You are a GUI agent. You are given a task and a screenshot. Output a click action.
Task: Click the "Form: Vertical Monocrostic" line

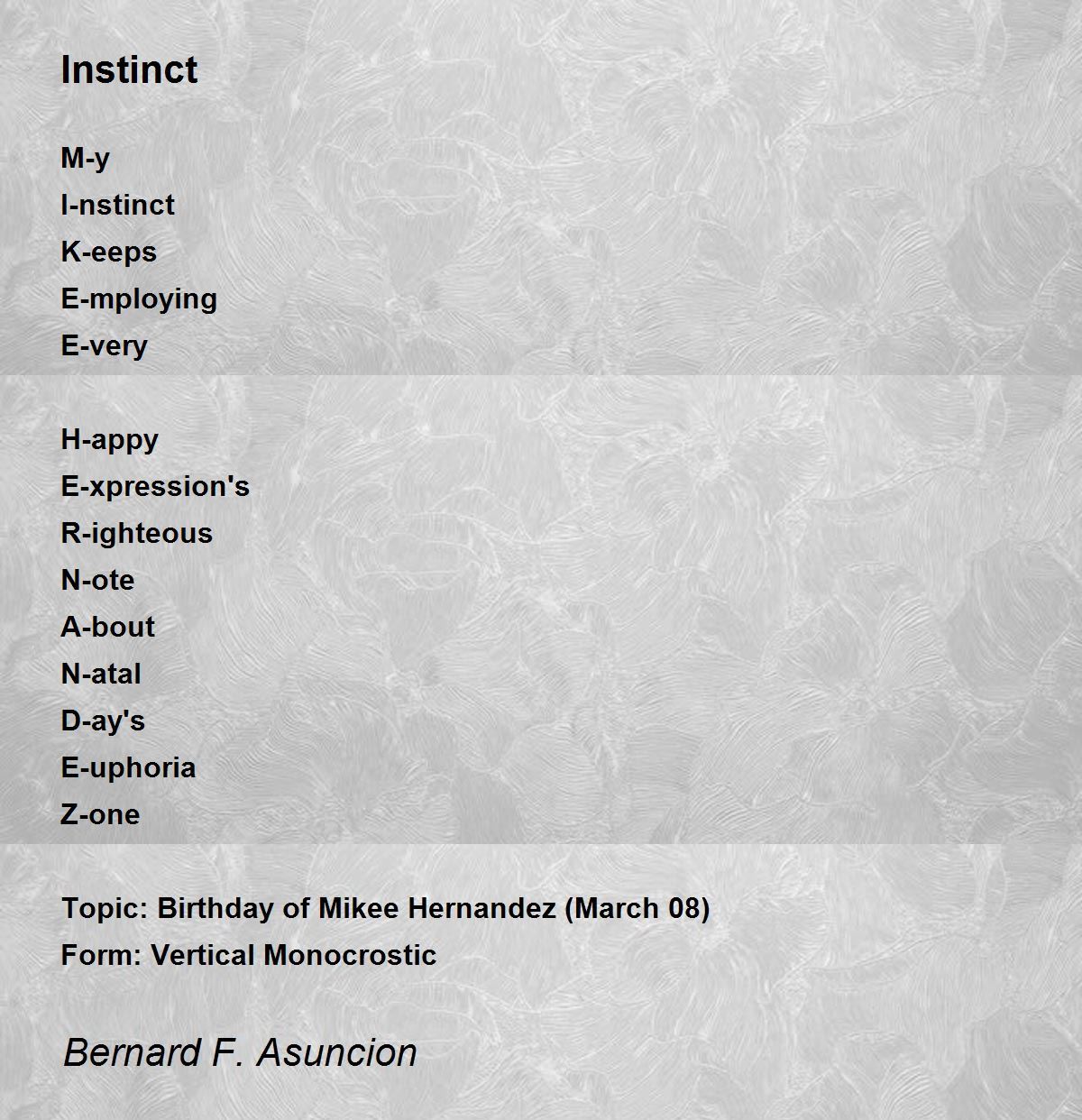248,955
